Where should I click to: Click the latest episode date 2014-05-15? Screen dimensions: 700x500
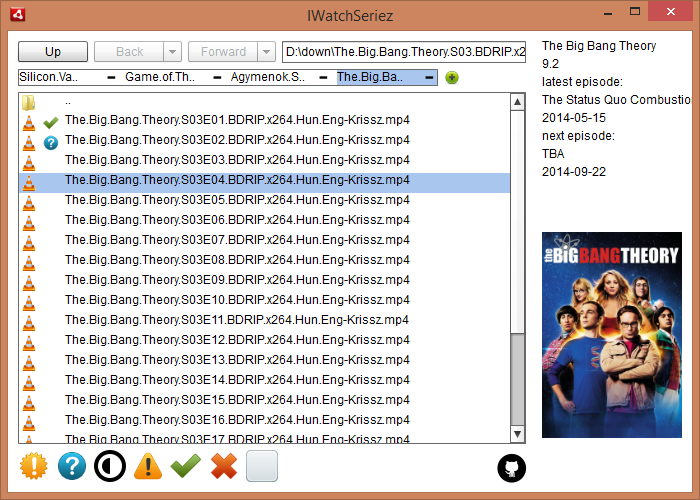coord(574,118)
